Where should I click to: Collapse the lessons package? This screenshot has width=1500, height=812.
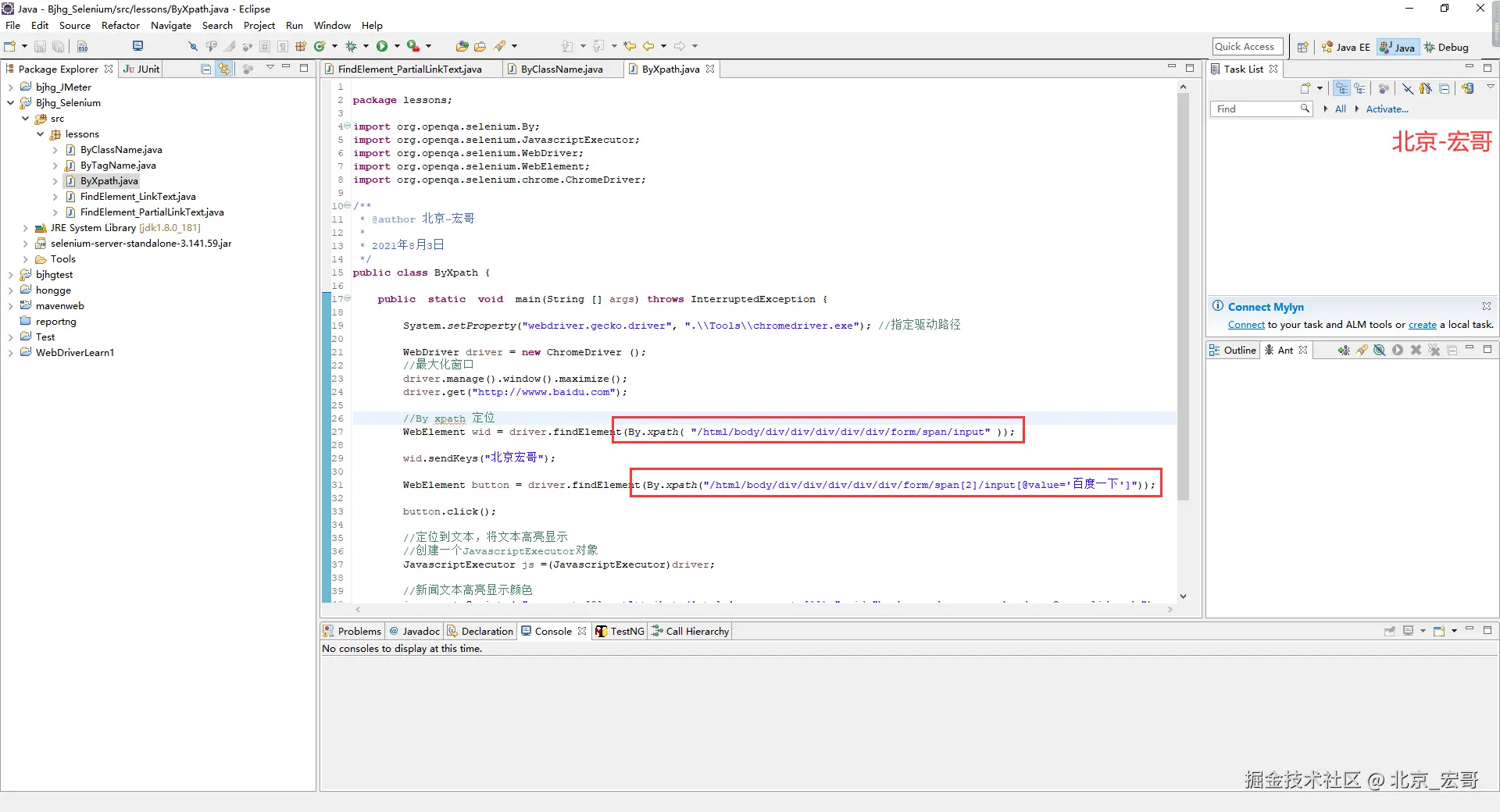tap(41, 134)
